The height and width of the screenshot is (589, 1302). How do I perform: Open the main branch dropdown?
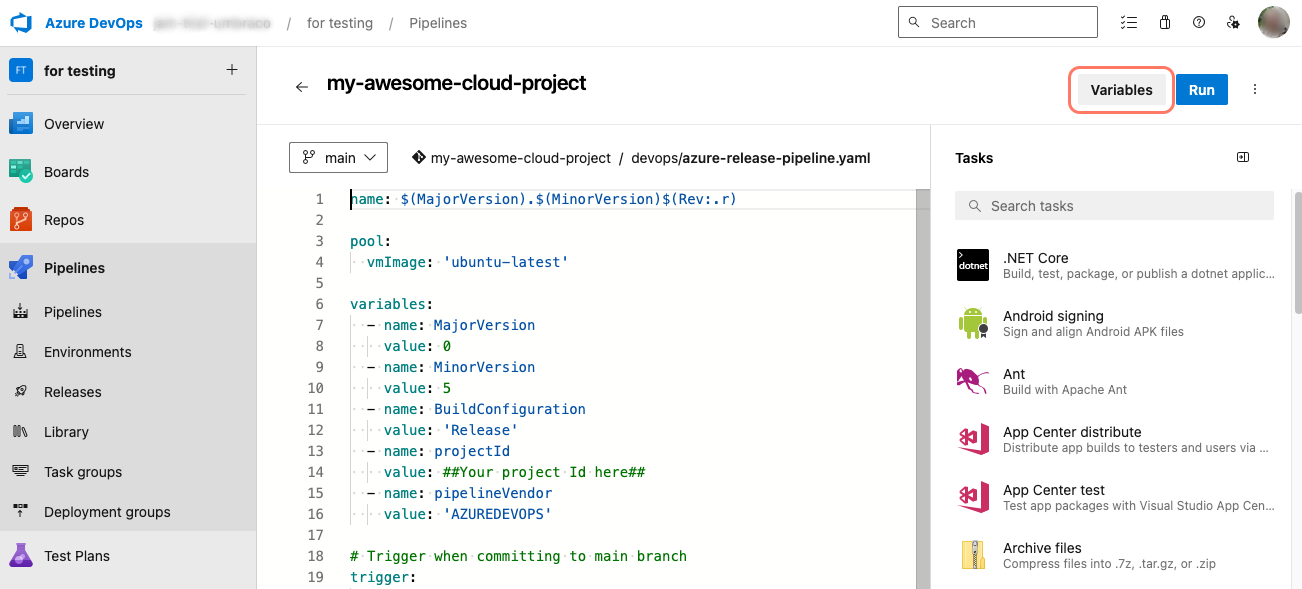tap(338, 158)
